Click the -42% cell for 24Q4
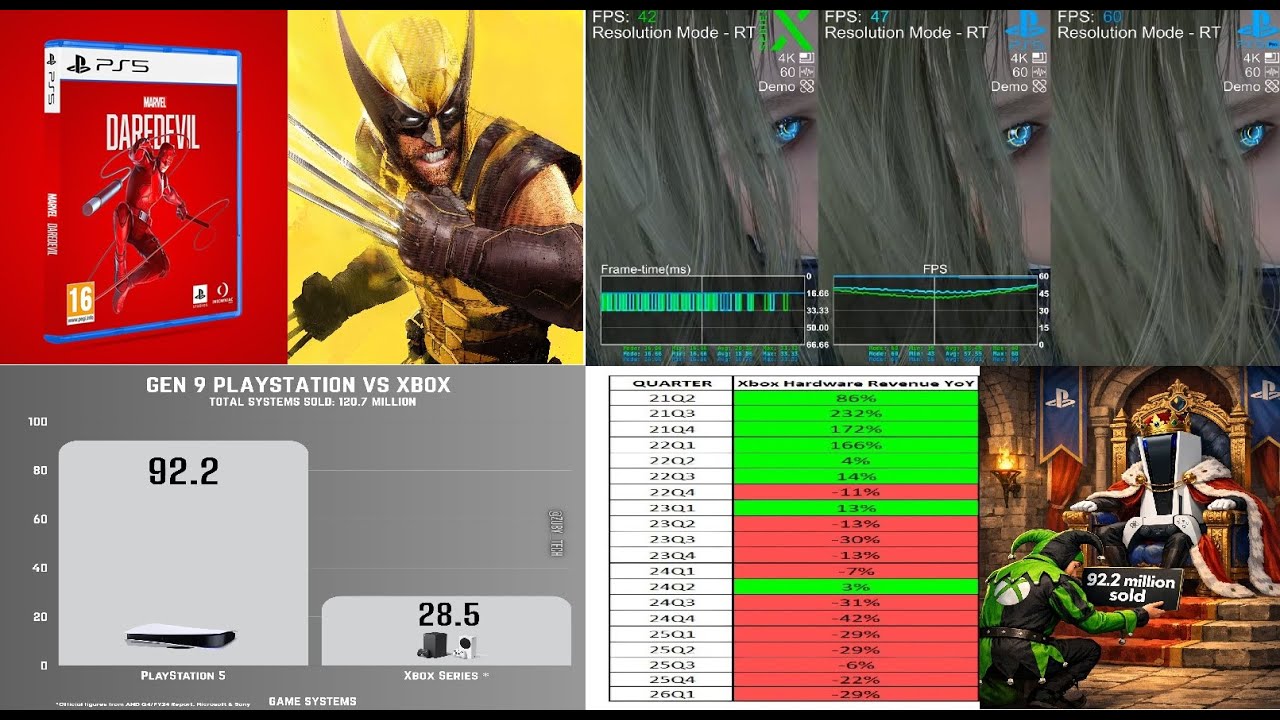1280x720 pixels. (856, 619)
